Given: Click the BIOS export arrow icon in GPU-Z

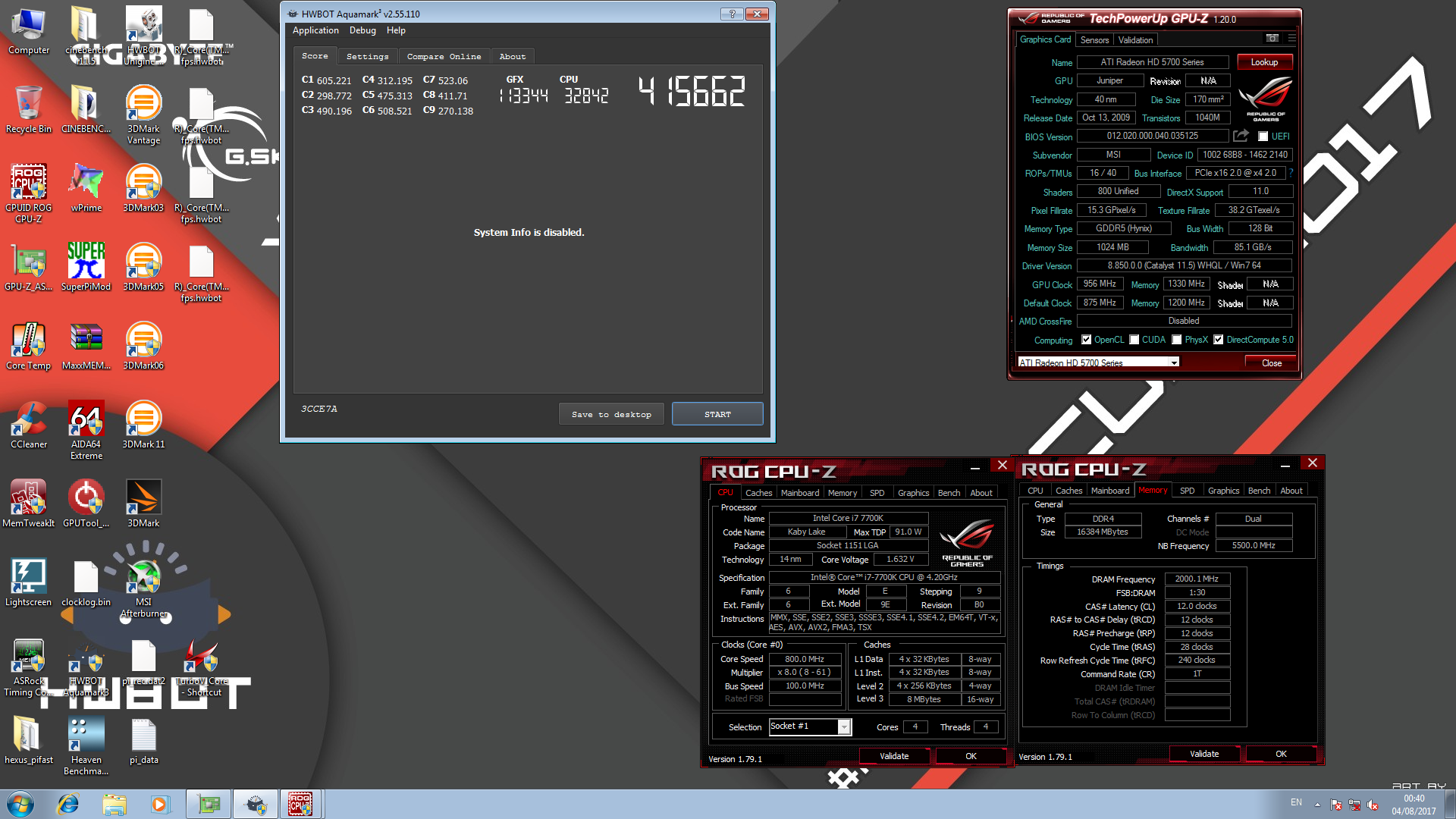Looking at the screenshot, I should tap(1241, 136).
